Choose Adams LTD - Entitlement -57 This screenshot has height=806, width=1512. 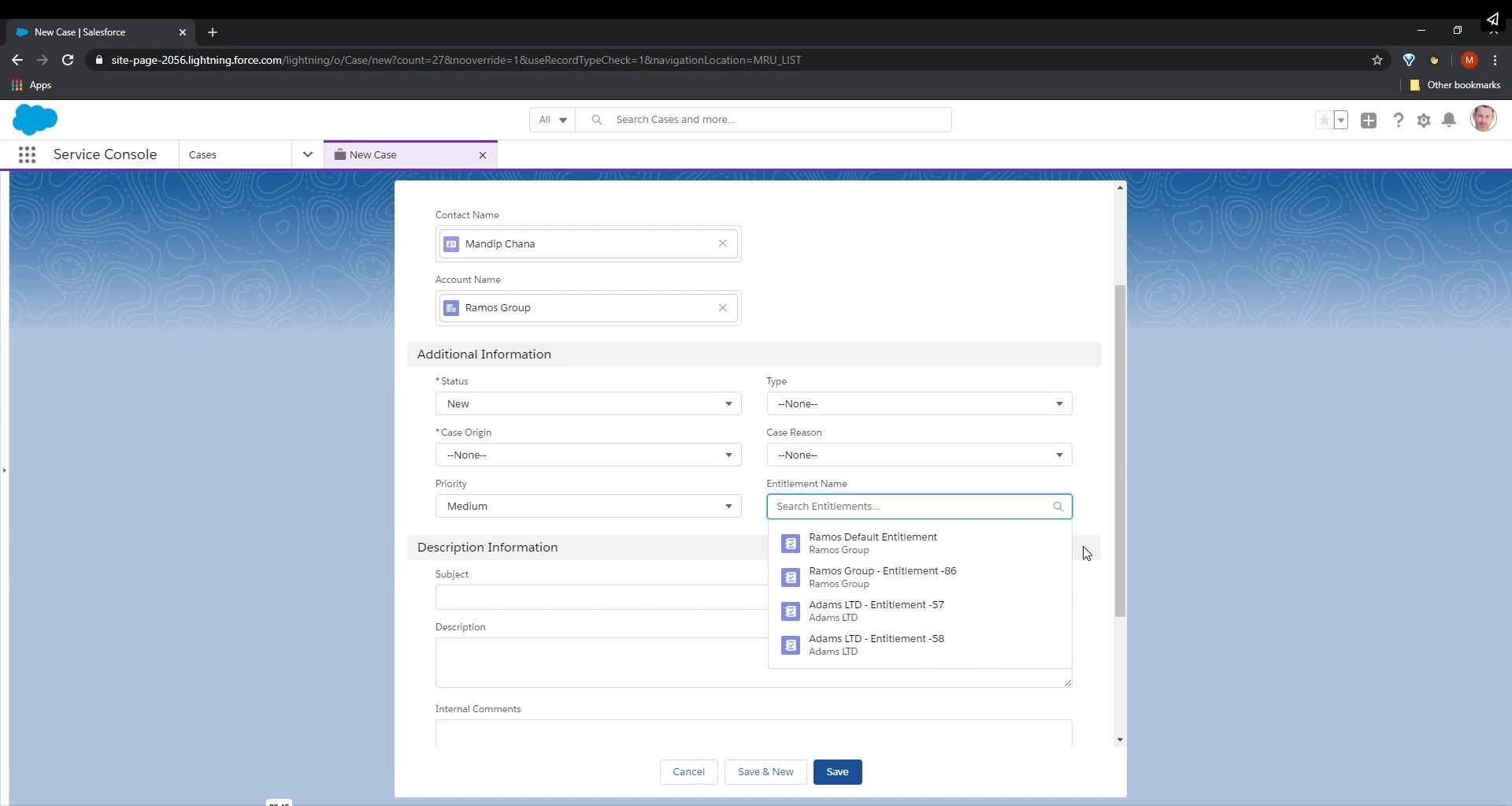(876, 611)
